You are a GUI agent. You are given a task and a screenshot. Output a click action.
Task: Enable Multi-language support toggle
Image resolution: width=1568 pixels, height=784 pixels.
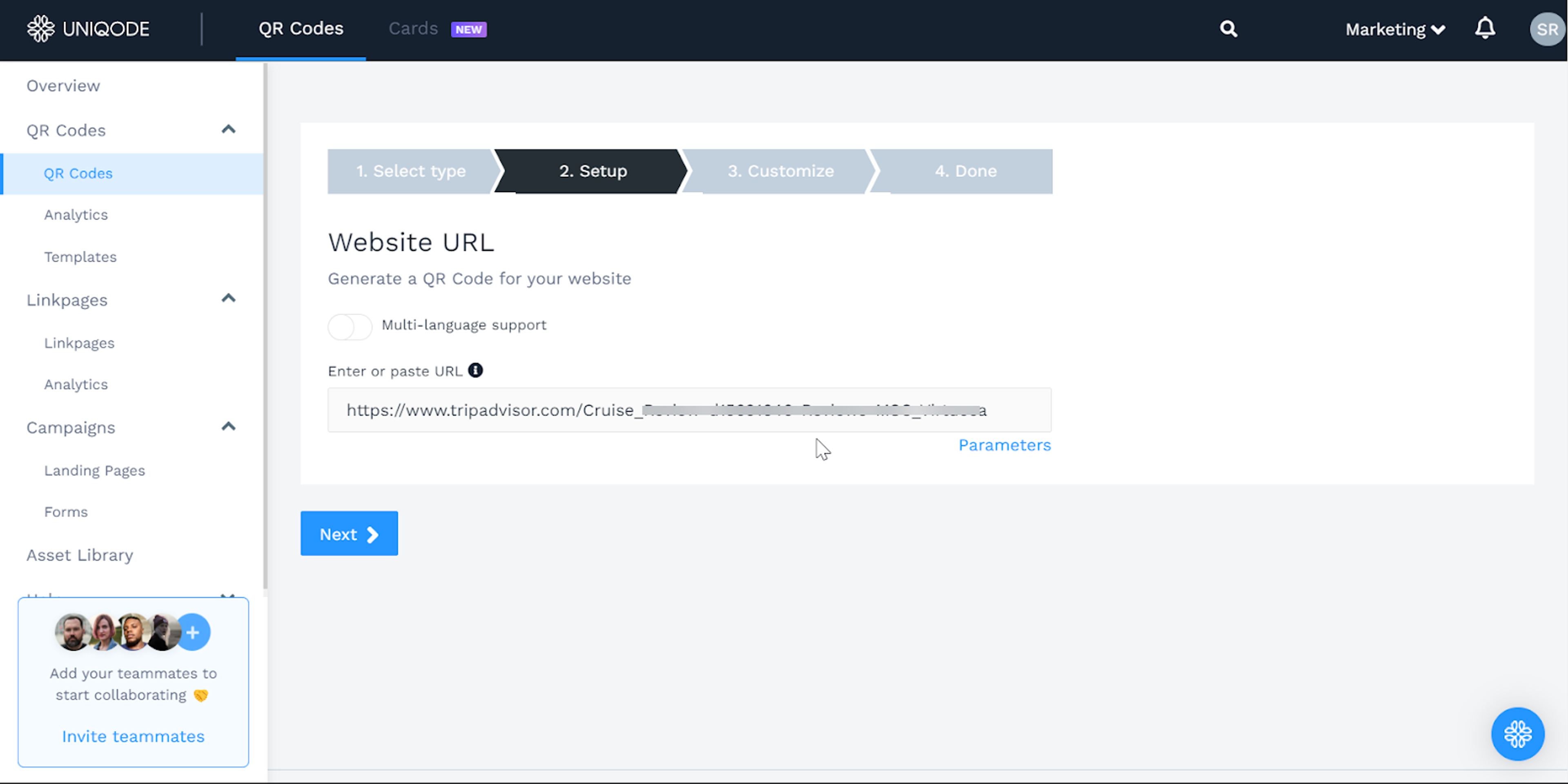350,327
